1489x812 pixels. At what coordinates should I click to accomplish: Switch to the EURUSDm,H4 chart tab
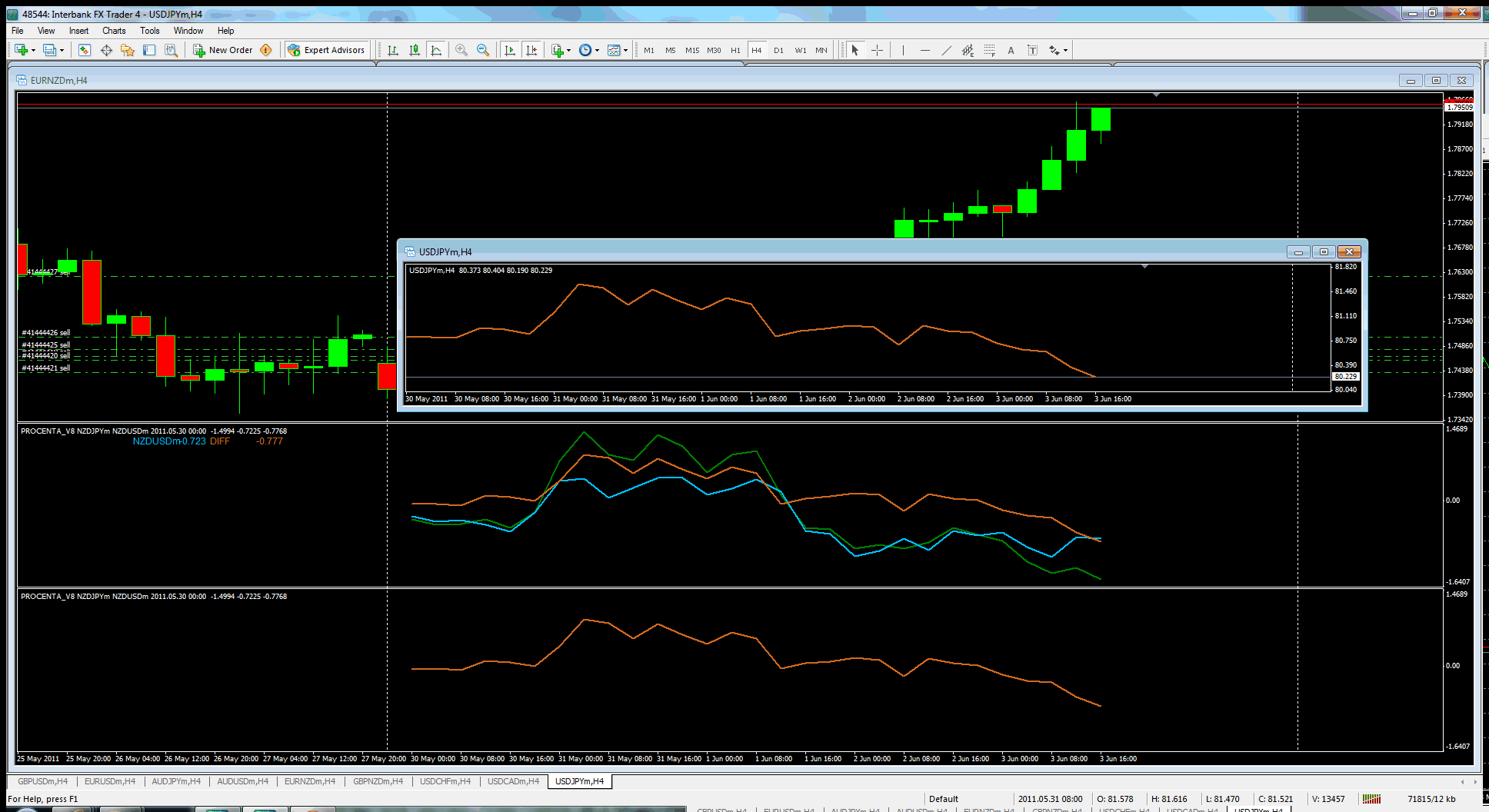[110, 781]
